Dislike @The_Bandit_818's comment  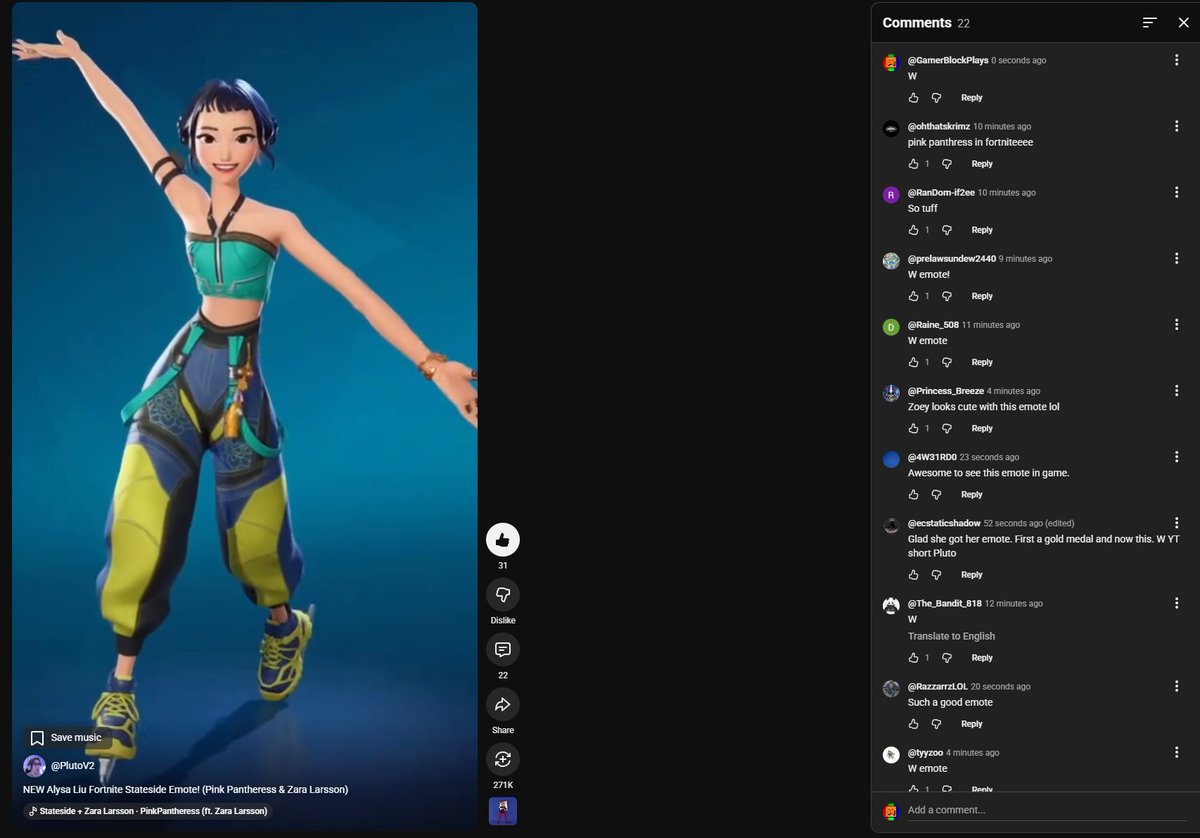pyautogui.click(x=947, y=658)
